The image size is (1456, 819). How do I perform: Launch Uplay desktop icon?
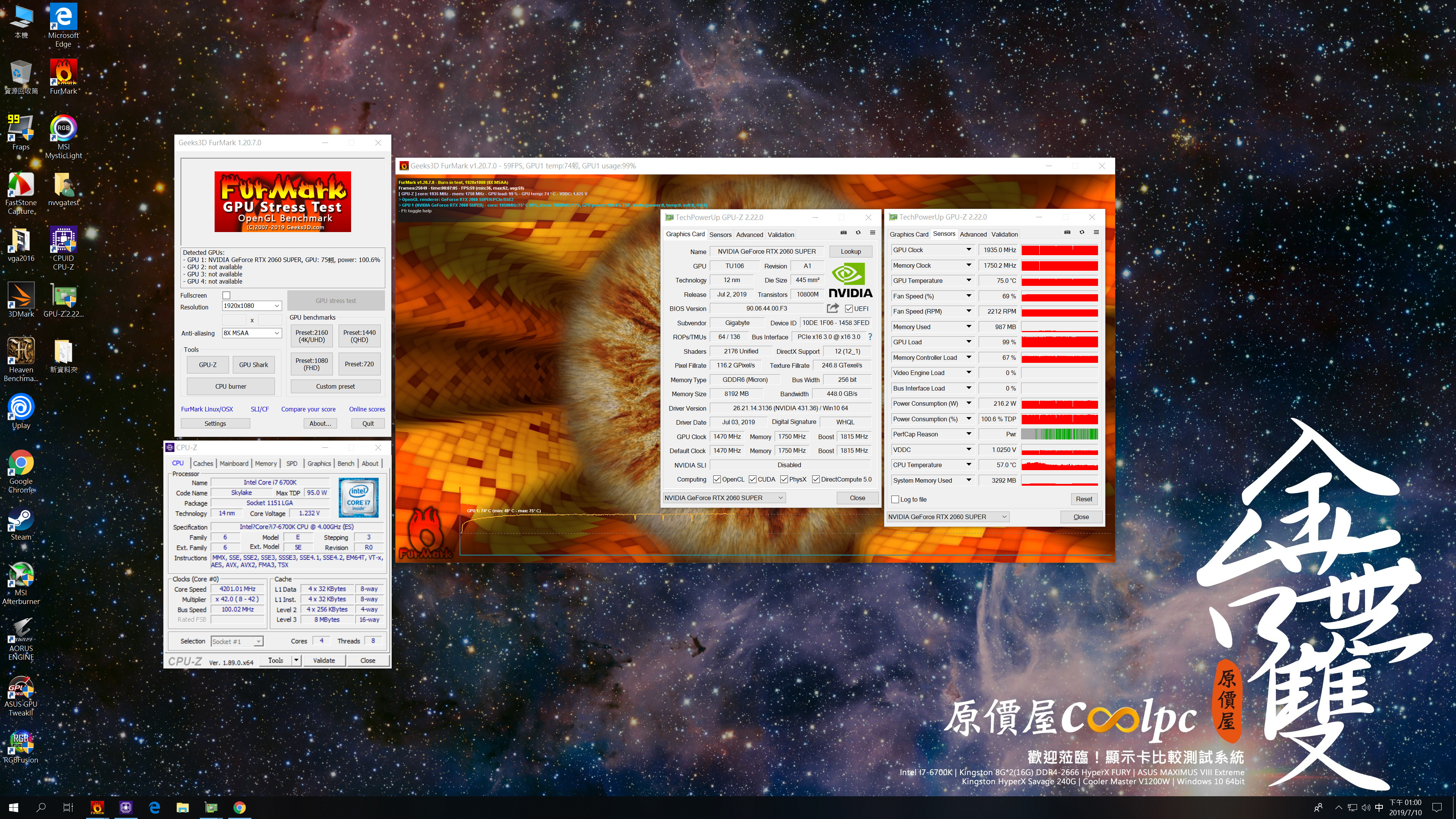(21, 412)
